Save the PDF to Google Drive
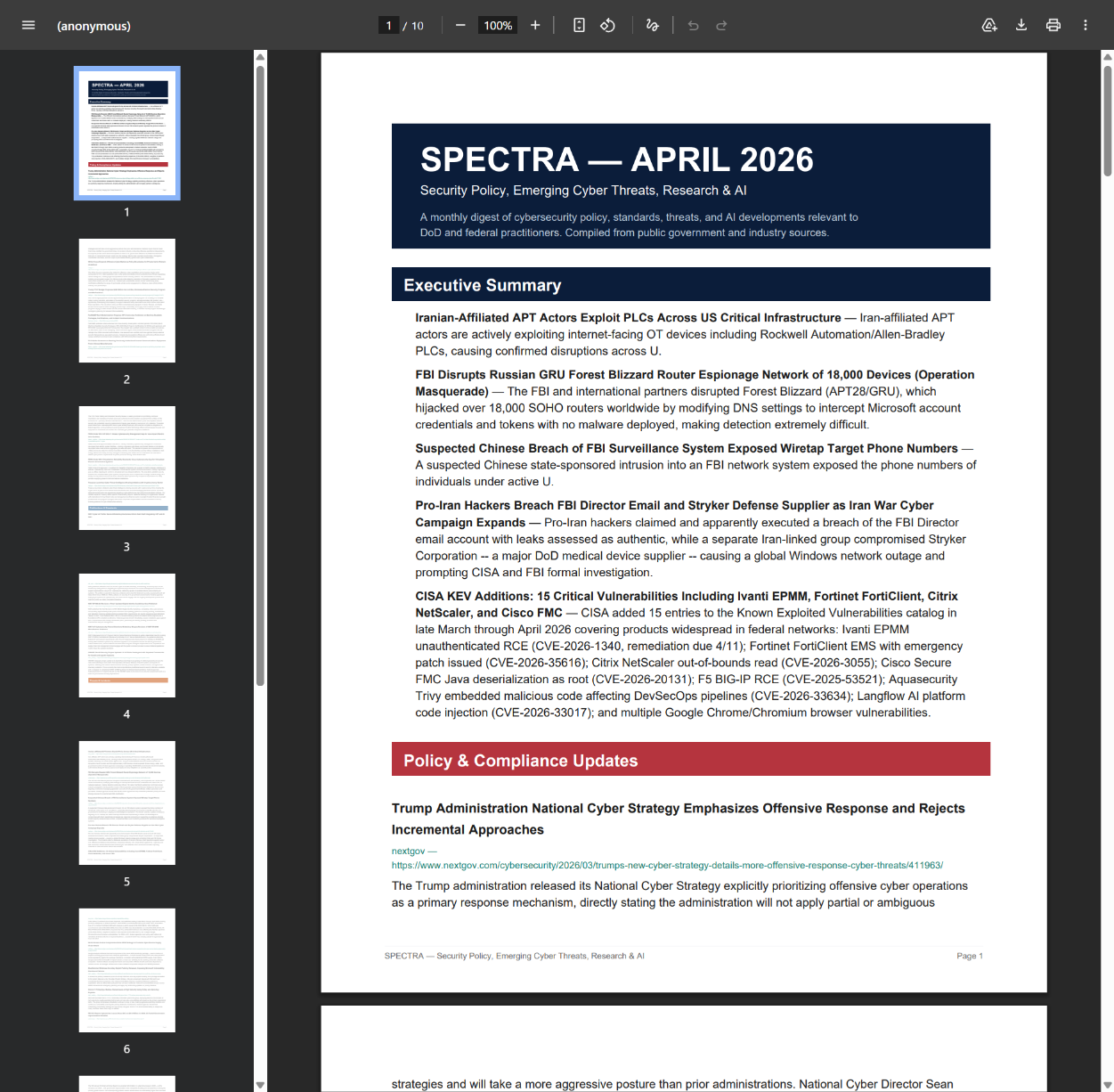Image resolution: width=1114 pixels, height=1092 pixels. pos(989,25)
